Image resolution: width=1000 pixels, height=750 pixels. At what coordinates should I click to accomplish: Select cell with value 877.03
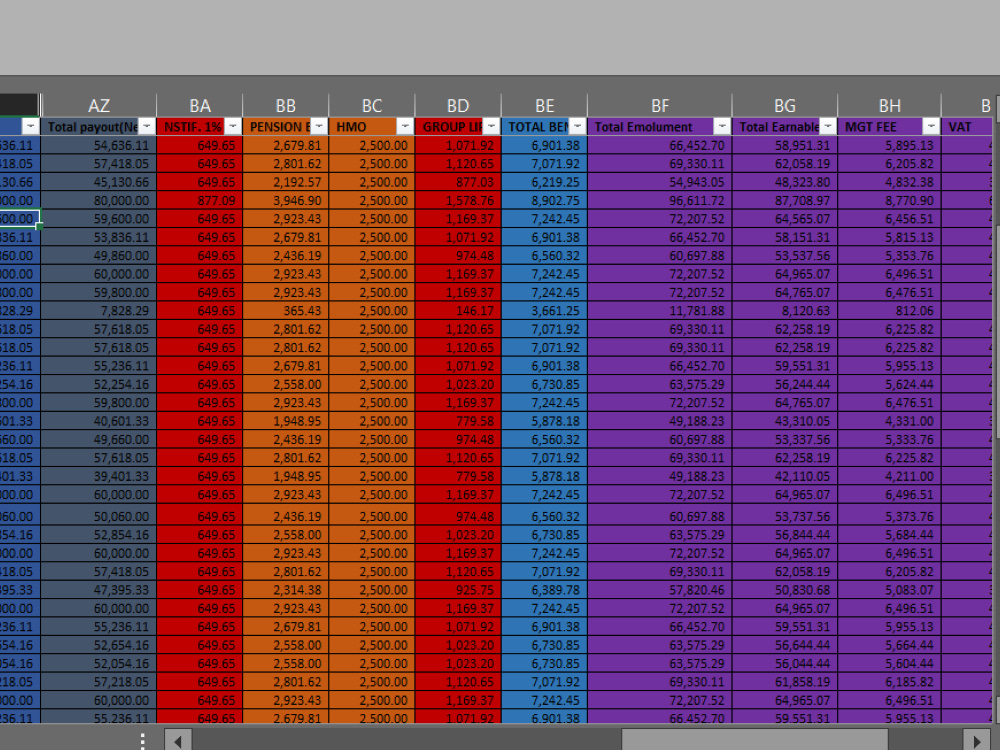[458, 182]
